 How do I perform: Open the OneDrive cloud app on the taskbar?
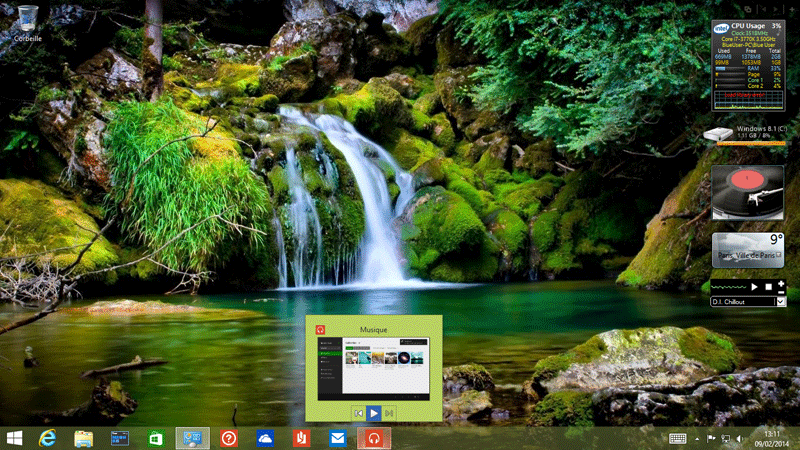coord(265,438)
